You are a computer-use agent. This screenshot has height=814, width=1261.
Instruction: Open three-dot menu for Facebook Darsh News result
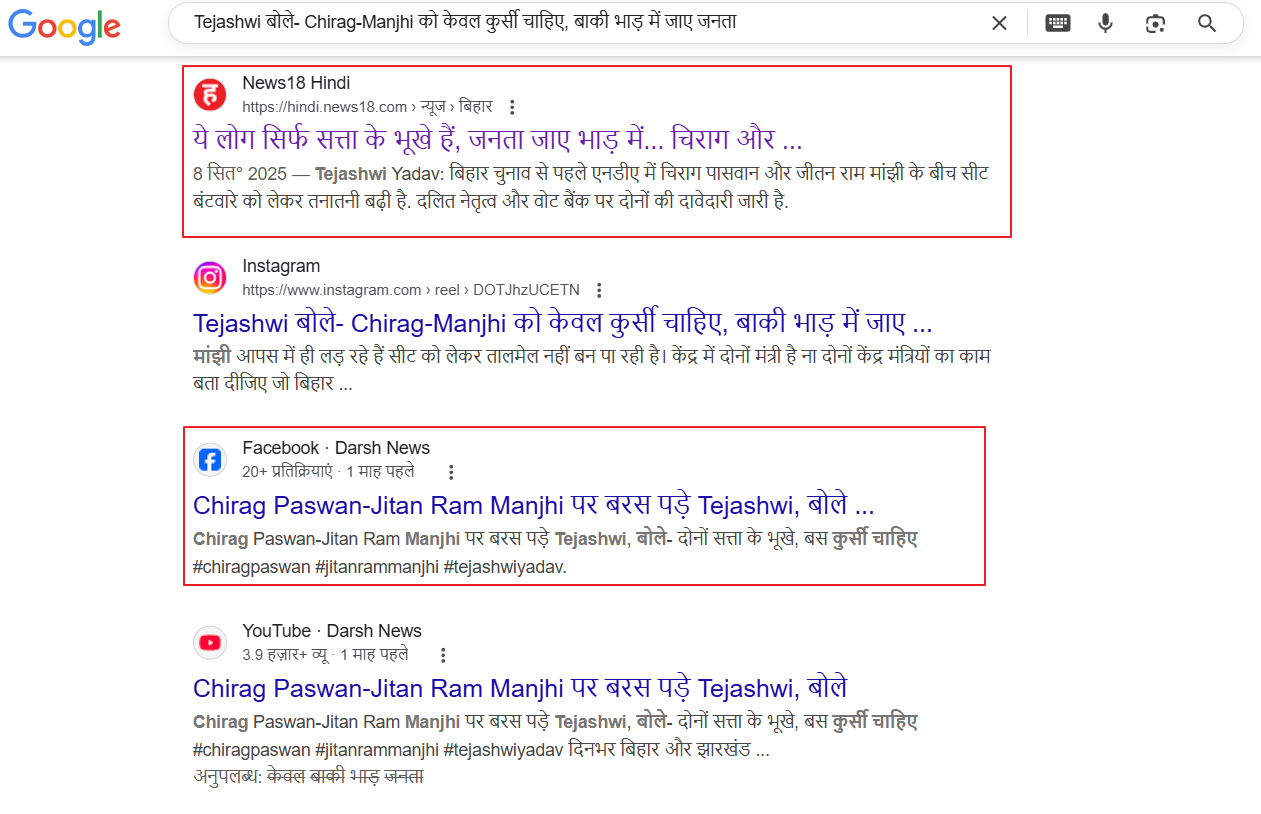(x=451, y=472)
